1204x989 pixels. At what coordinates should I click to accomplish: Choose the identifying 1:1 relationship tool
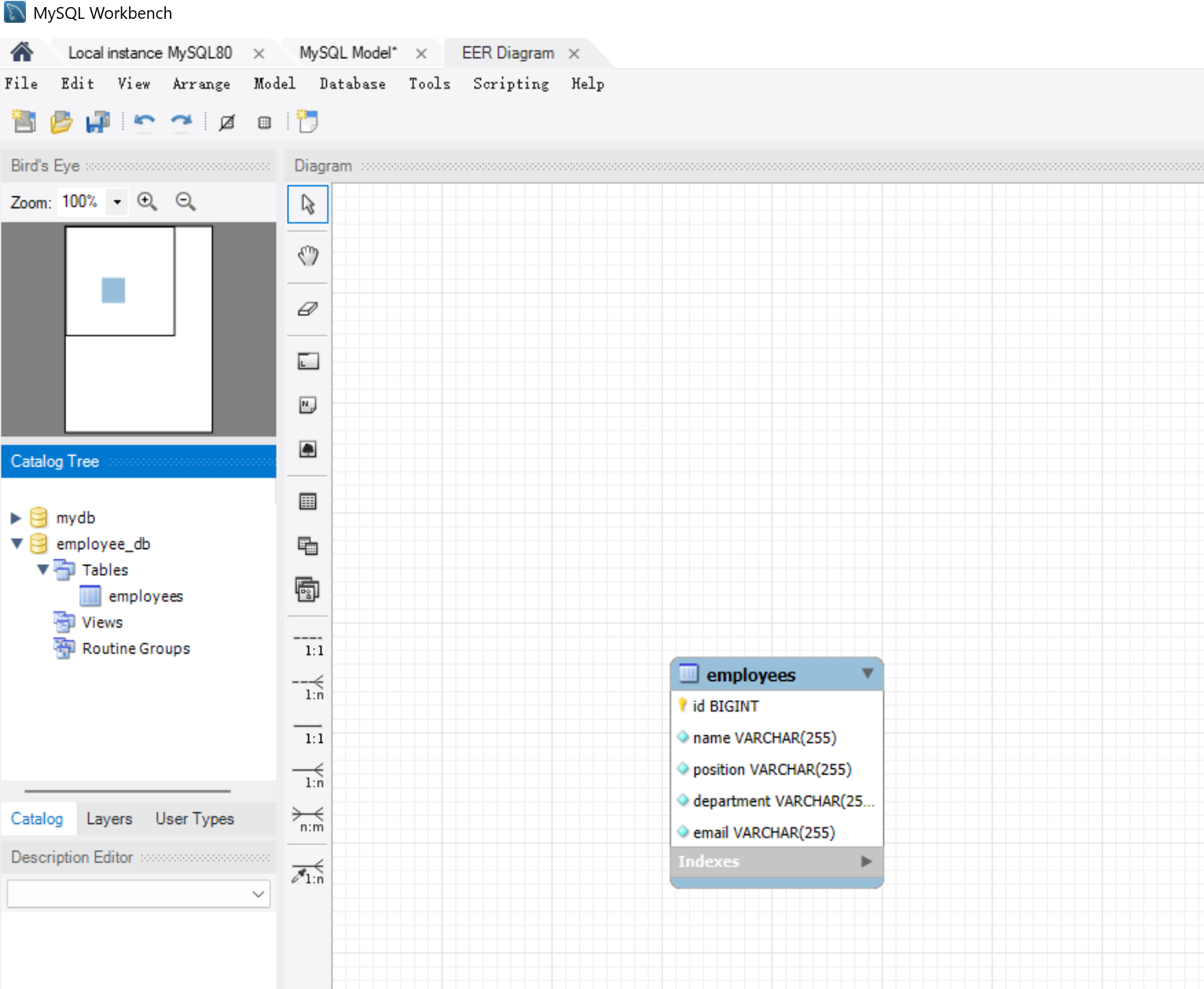(x=308, y=733)
